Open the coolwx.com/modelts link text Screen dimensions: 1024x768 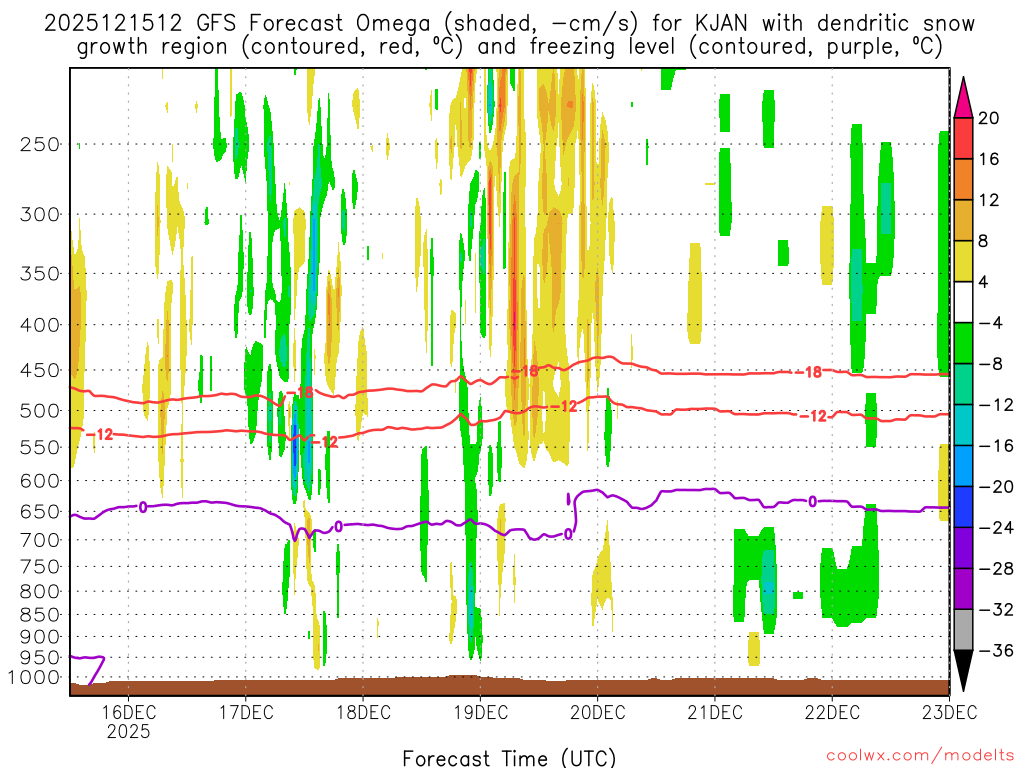(x=920, y=756)
